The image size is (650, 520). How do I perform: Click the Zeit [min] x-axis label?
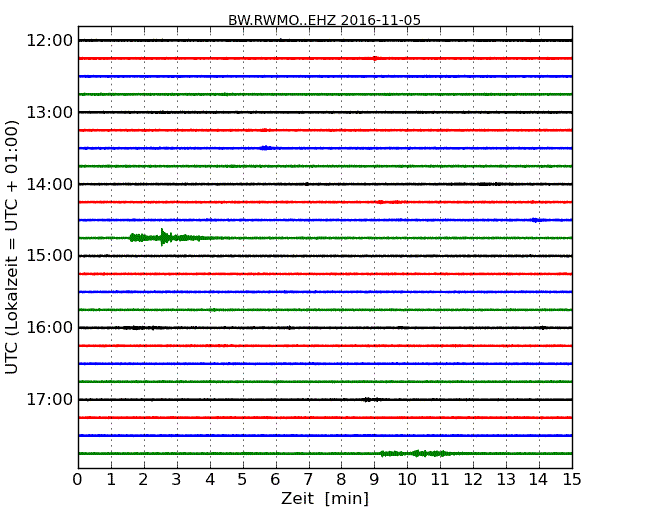pyautogui.click(x=325, y=498)
